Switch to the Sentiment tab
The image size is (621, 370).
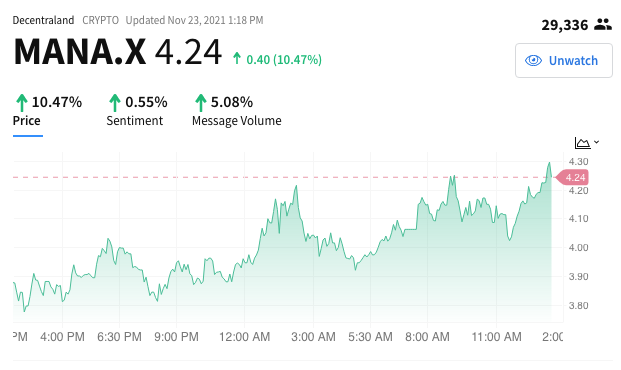[x=135, y=120]
